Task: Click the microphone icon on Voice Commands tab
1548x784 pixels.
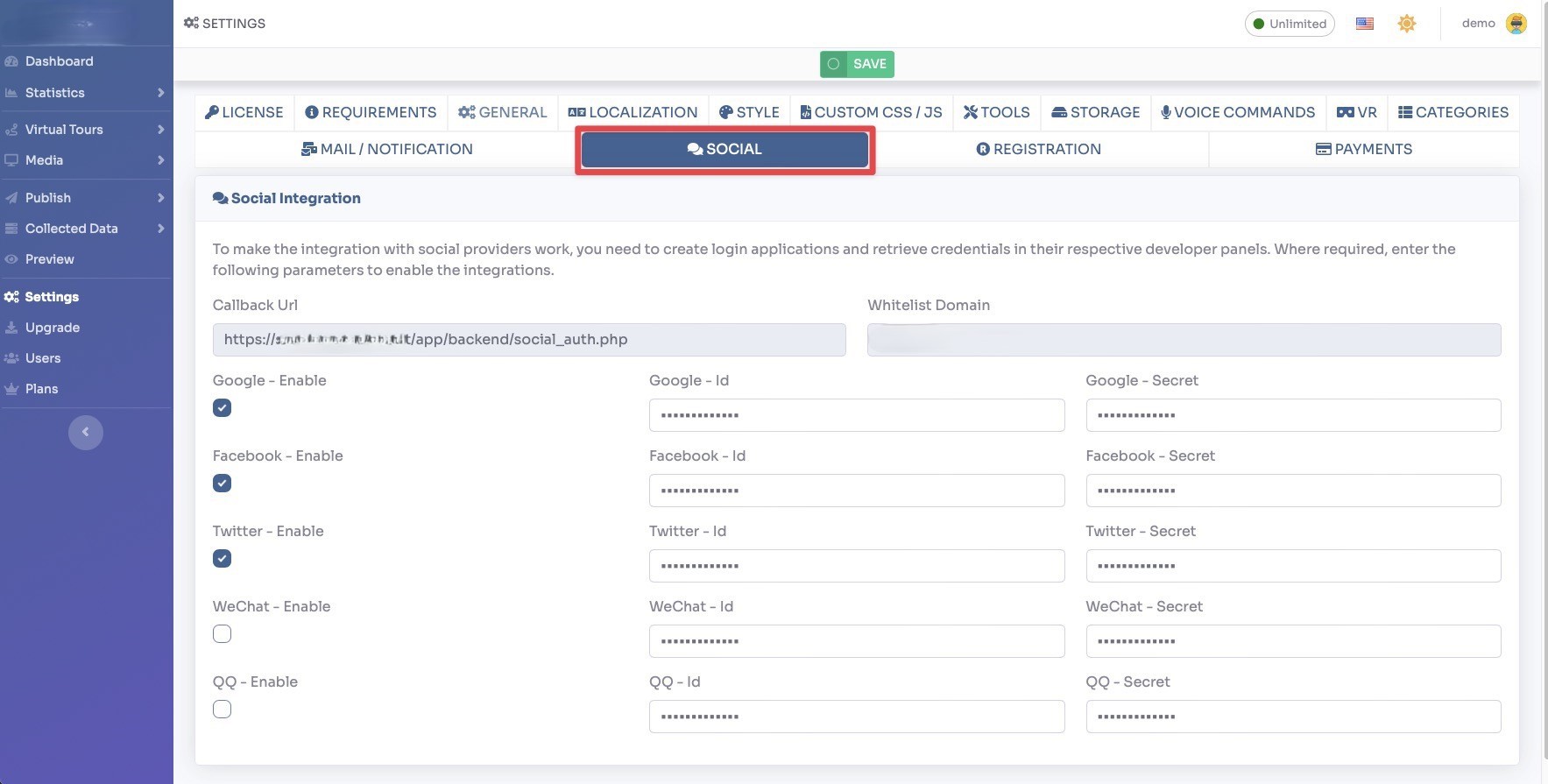Action: click(x=1166, y=112)
